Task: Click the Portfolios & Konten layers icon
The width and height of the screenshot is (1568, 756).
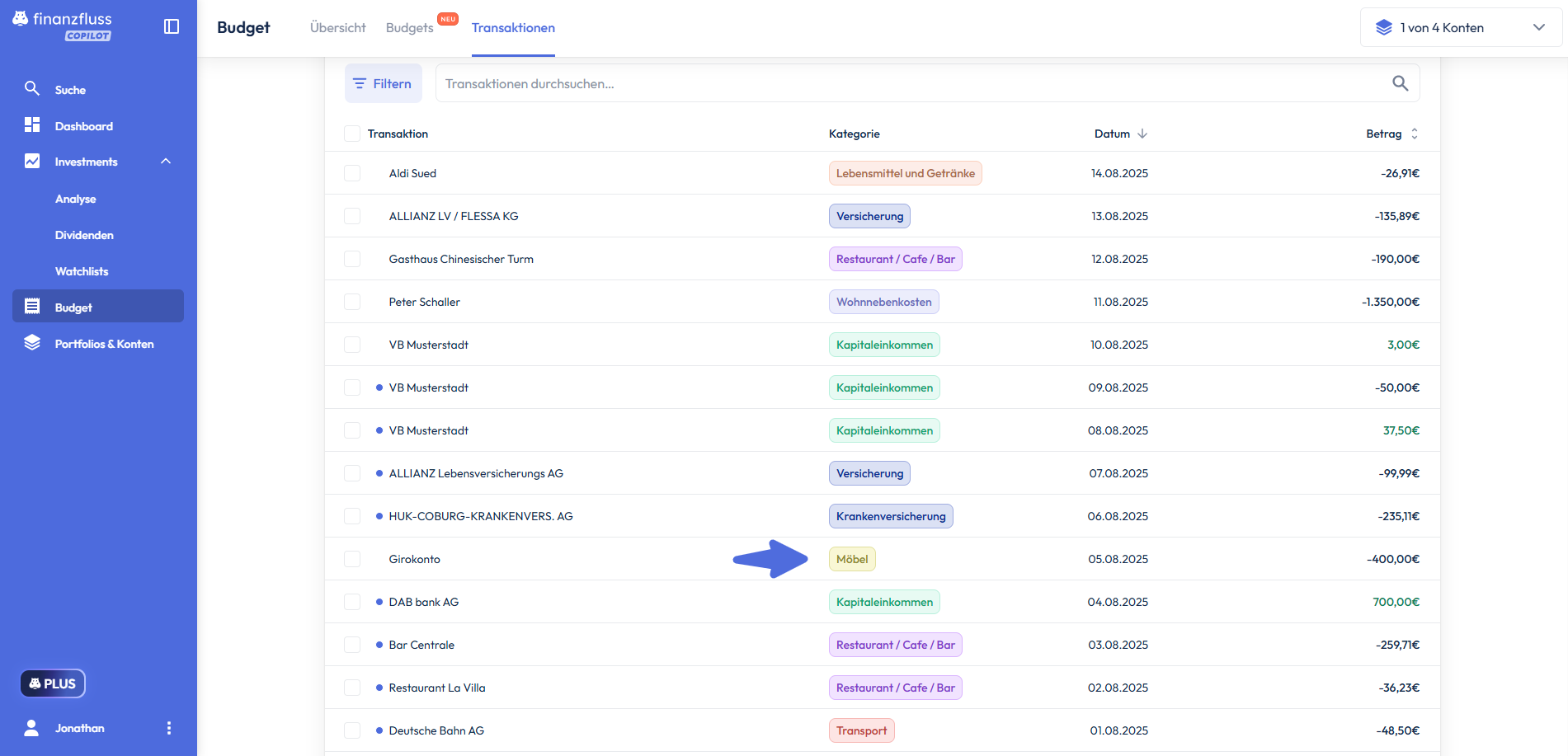Action: 32,343
